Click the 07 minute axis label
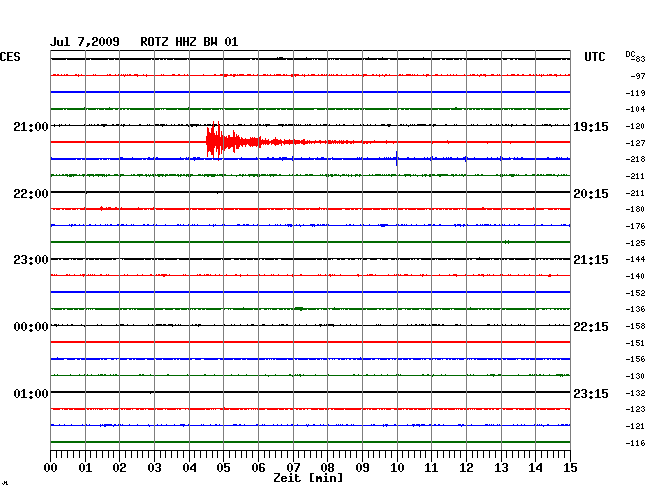This screenshot has width=650, height=494. point(293,468)
